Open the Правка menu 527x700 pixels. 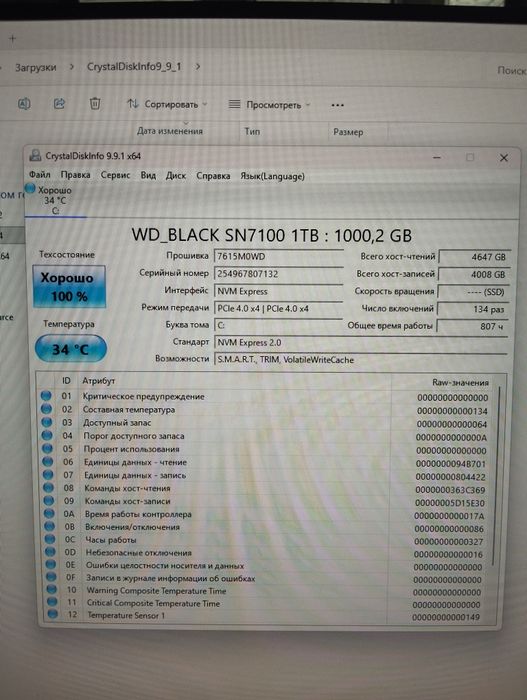click(75, 175)
